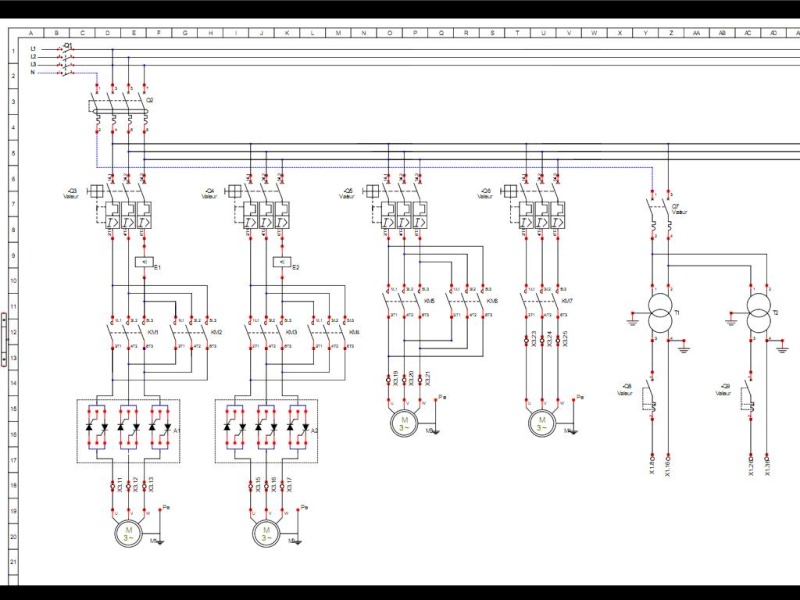Viewport: 800px width, 600px height.
Task: Click row number 21 in the left ruler
Action: click(x=13, y=562)
